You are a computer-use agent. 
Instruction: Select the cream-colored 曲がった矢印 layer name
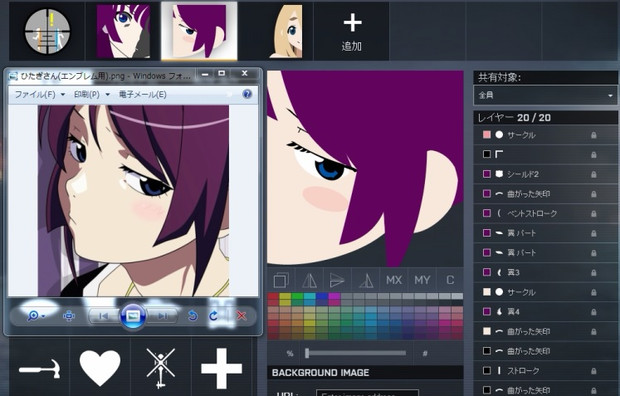[x=528, y=332]
